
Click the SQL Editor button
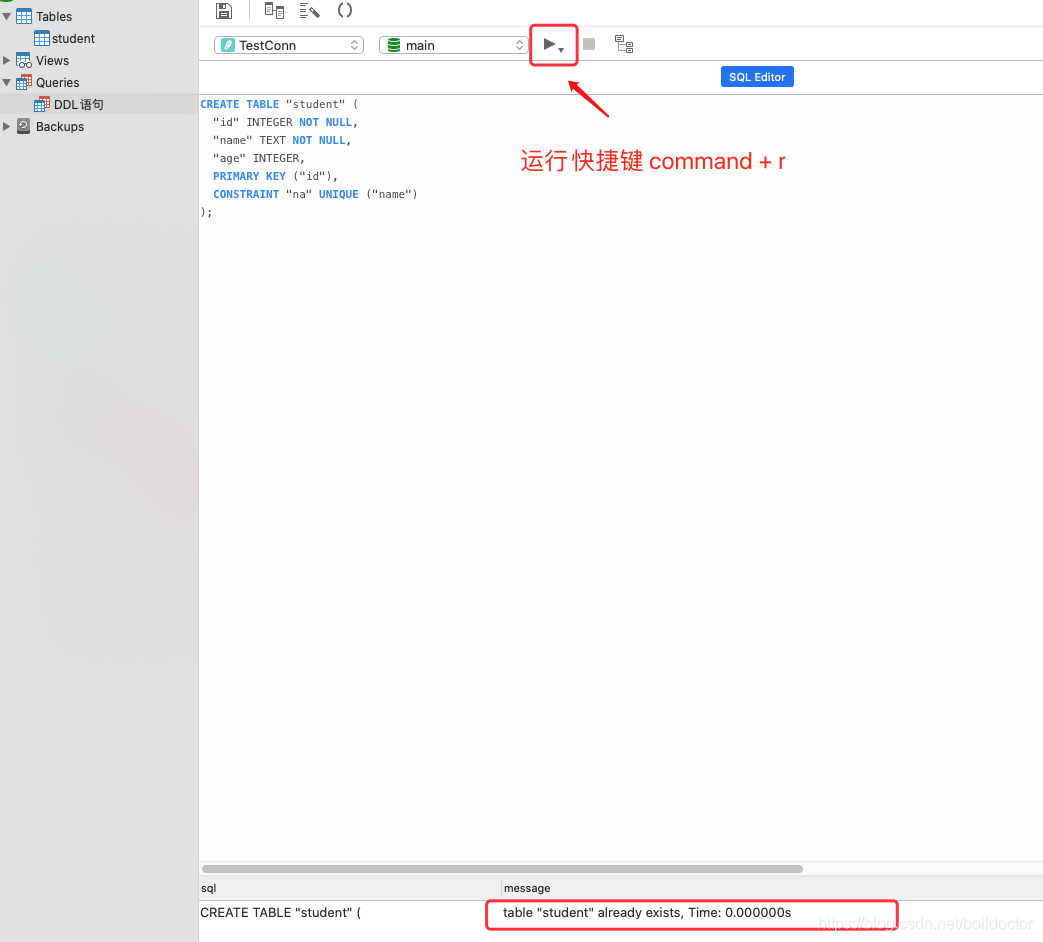pyautogui.click(x=757, y=77)
